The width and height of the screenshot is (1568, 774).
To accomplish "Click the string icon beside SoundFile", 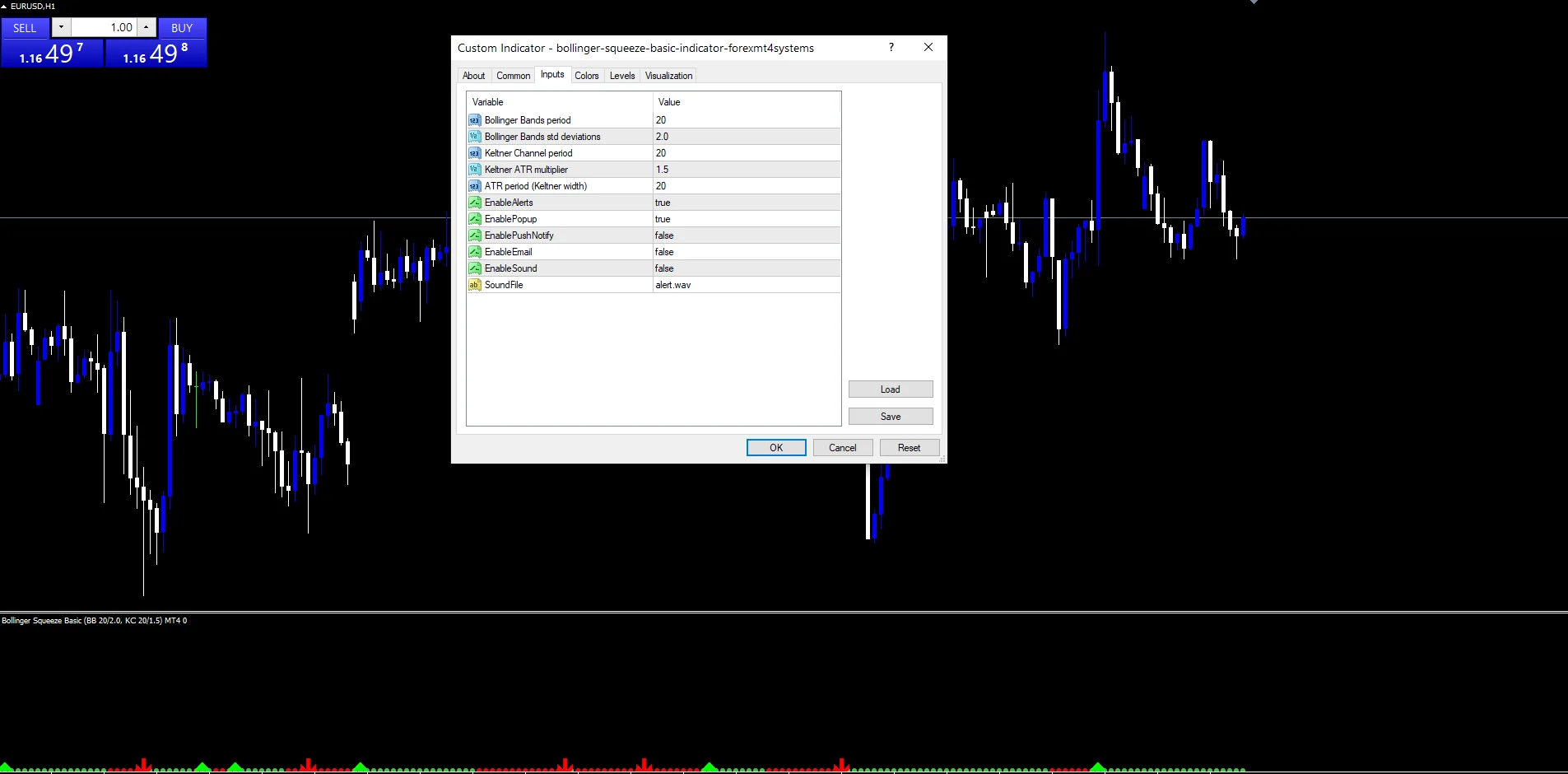I will click(474, 285).
